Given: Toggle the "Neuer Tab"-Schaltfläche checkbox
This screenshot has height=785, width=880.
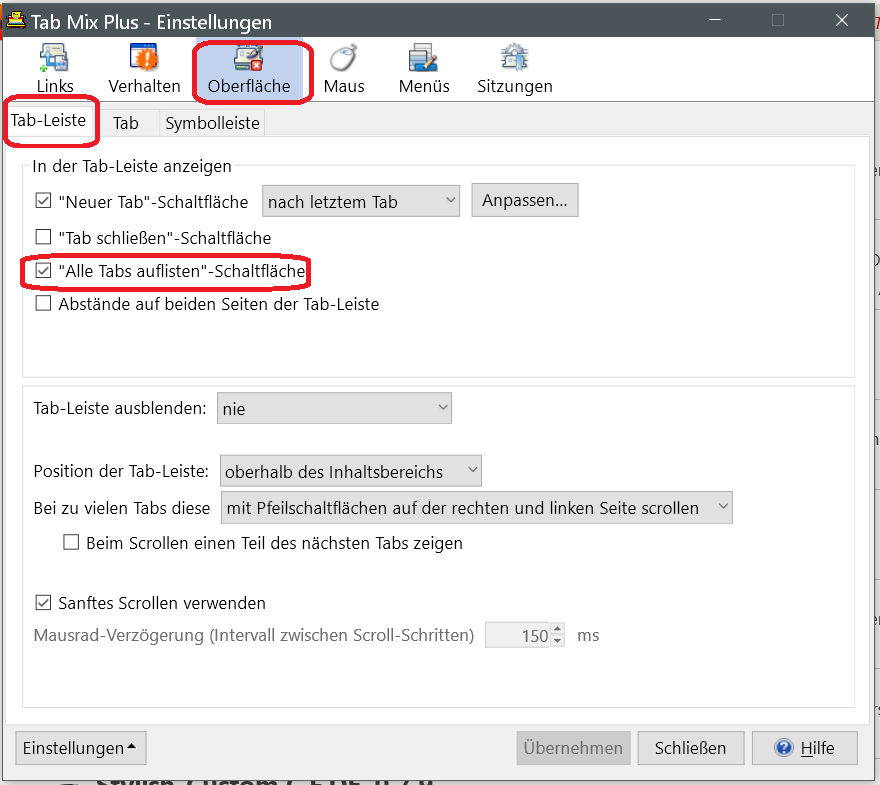Looking at the screenshot, I should coord(43,200).
